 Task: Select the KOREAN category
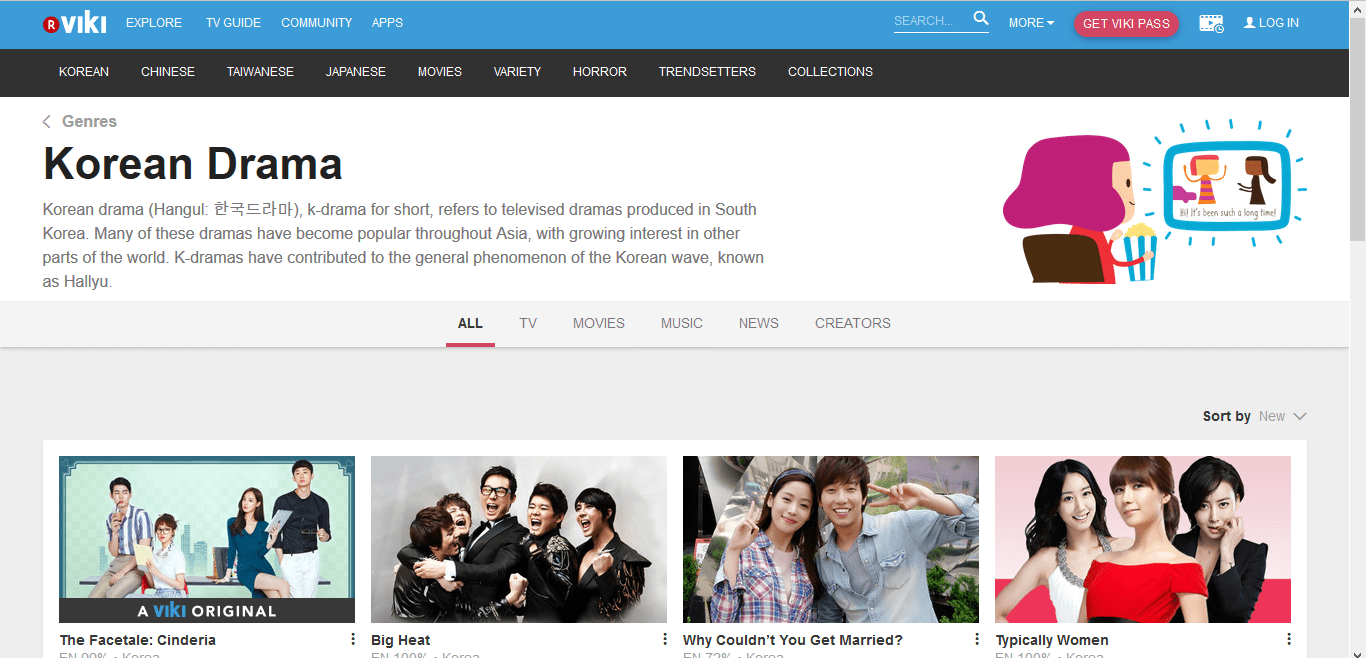click(84, 72)
